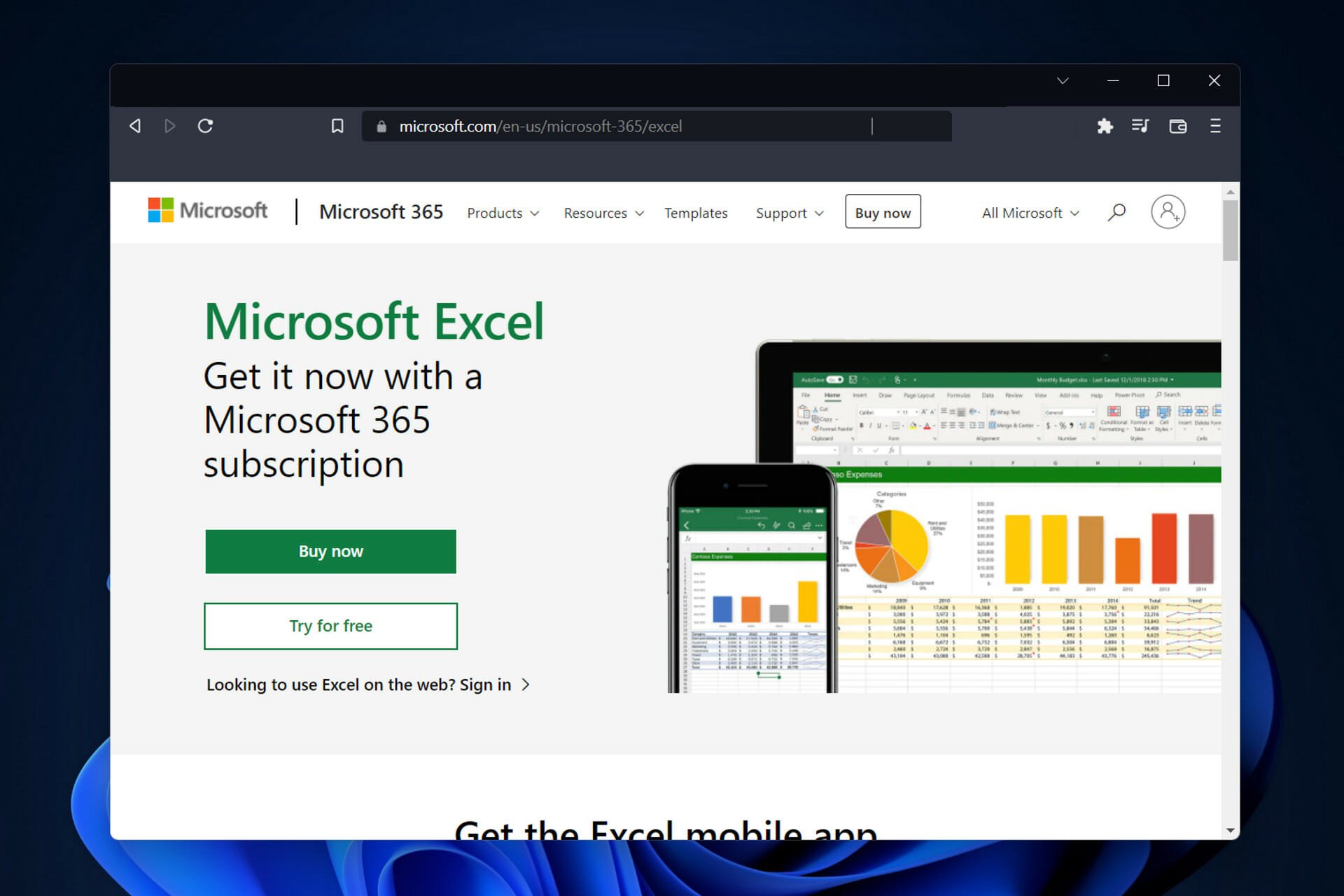Image resolution: width=1344 pixels, height=896 pixels.
Task: Click the Microsoft Excel heading text
Action: (x=374, y=322)
